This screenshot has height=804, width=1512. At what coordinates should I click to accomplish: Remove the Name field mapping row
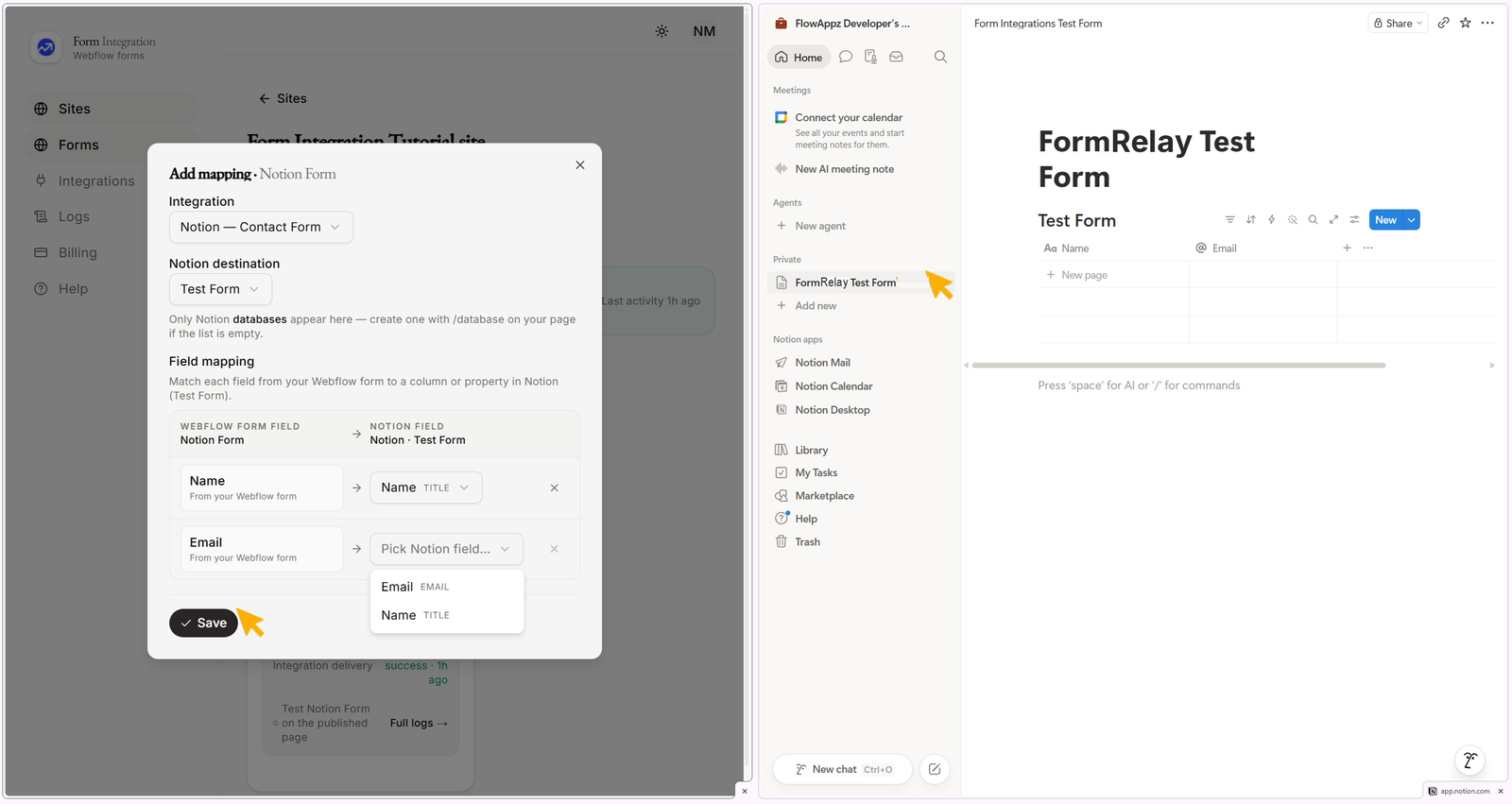[x=555, y=488]
